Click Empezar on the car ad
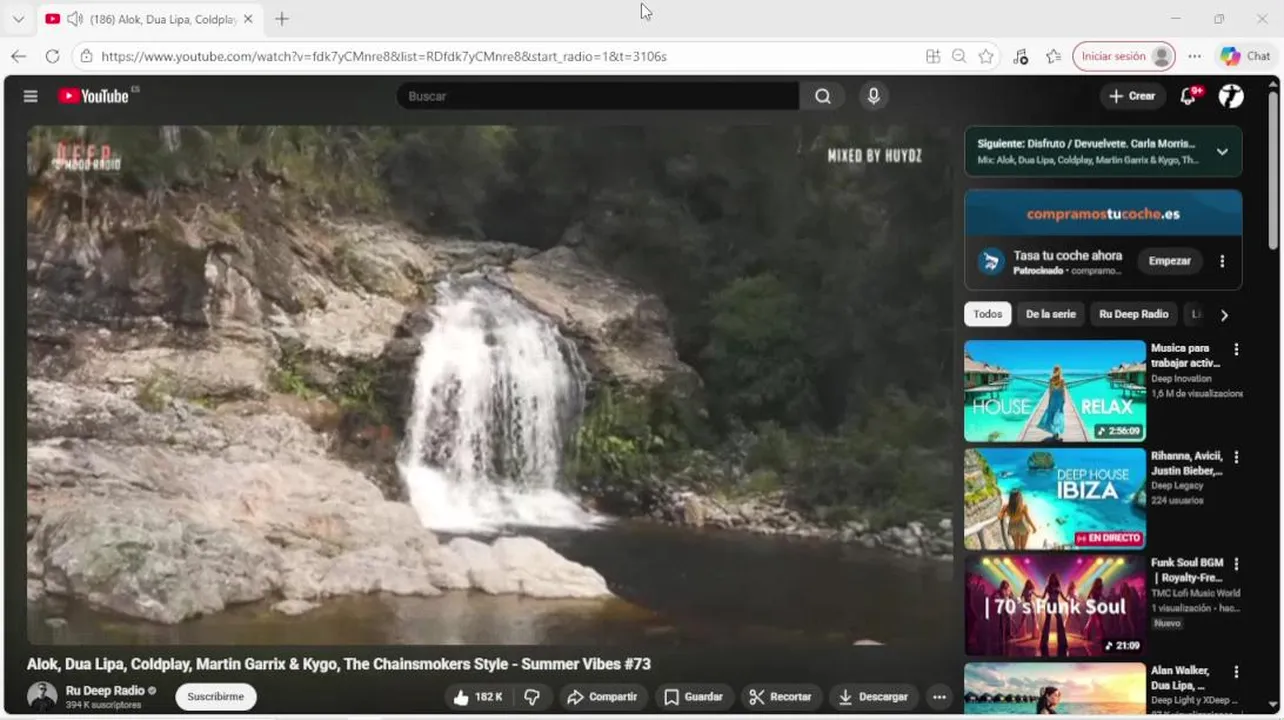The width and height of the screenshot is (1284, 720). [x=1169, y=261]
